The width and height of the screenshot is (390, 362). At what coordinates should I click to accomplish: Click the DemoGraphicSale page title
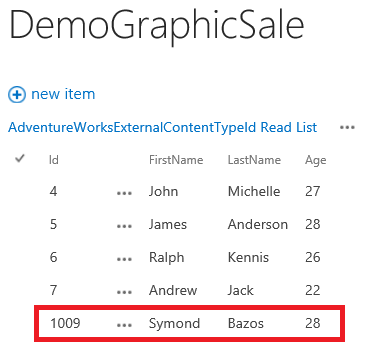pos(157,26)
